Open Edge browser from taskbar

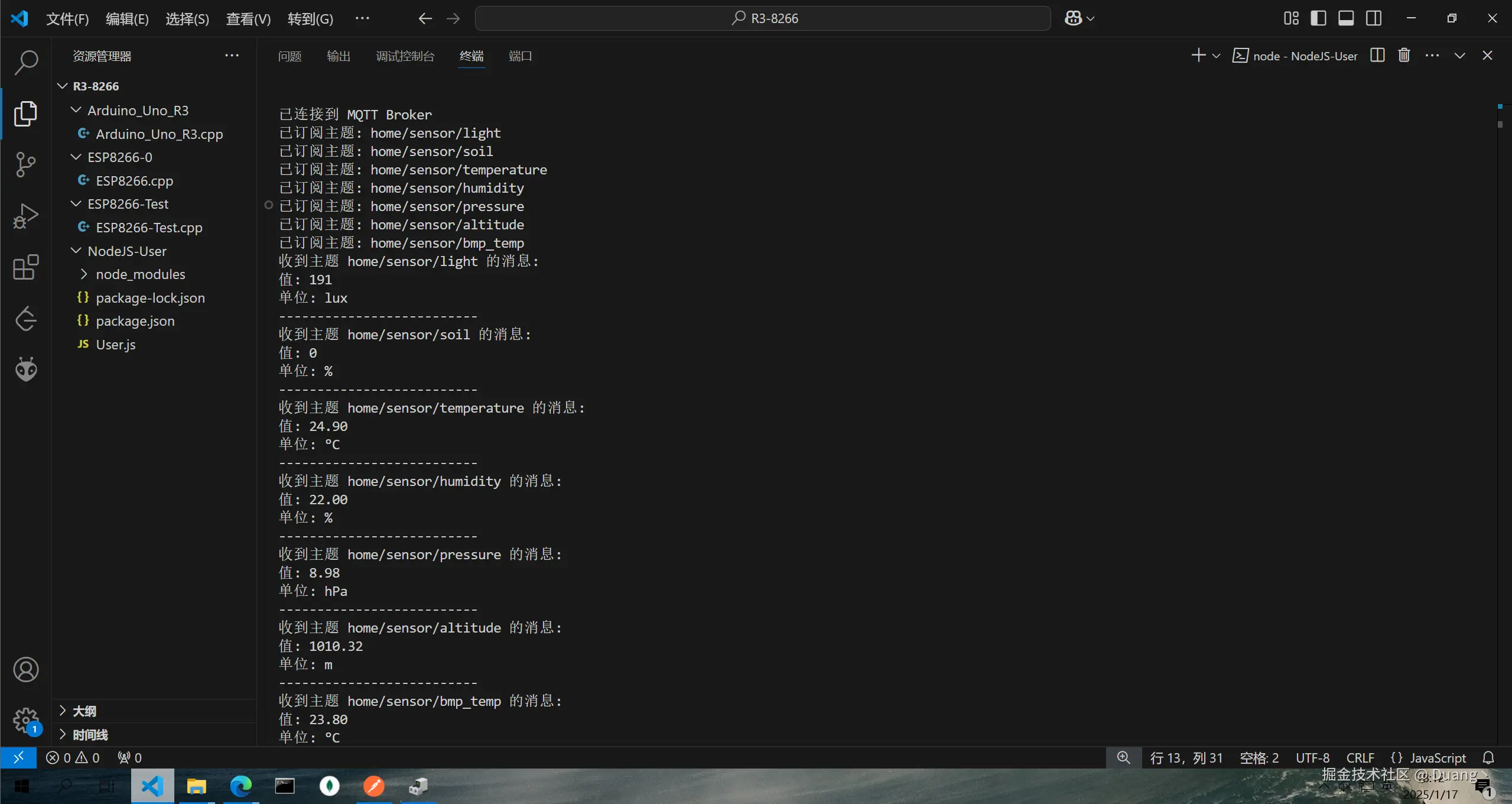(x=241, y=786)
